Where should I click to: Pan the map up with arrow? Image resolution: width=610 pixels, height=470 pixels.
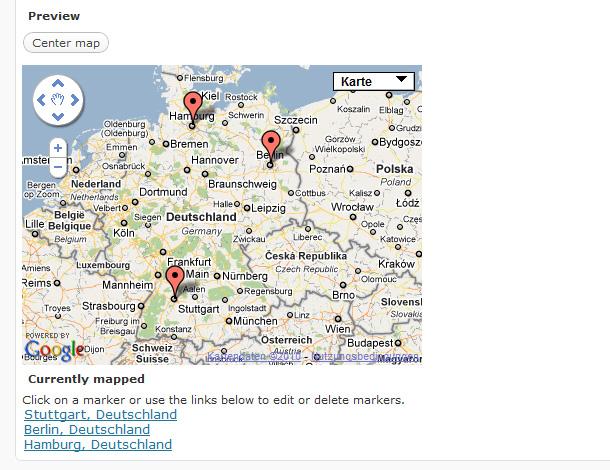click(58, 83)
